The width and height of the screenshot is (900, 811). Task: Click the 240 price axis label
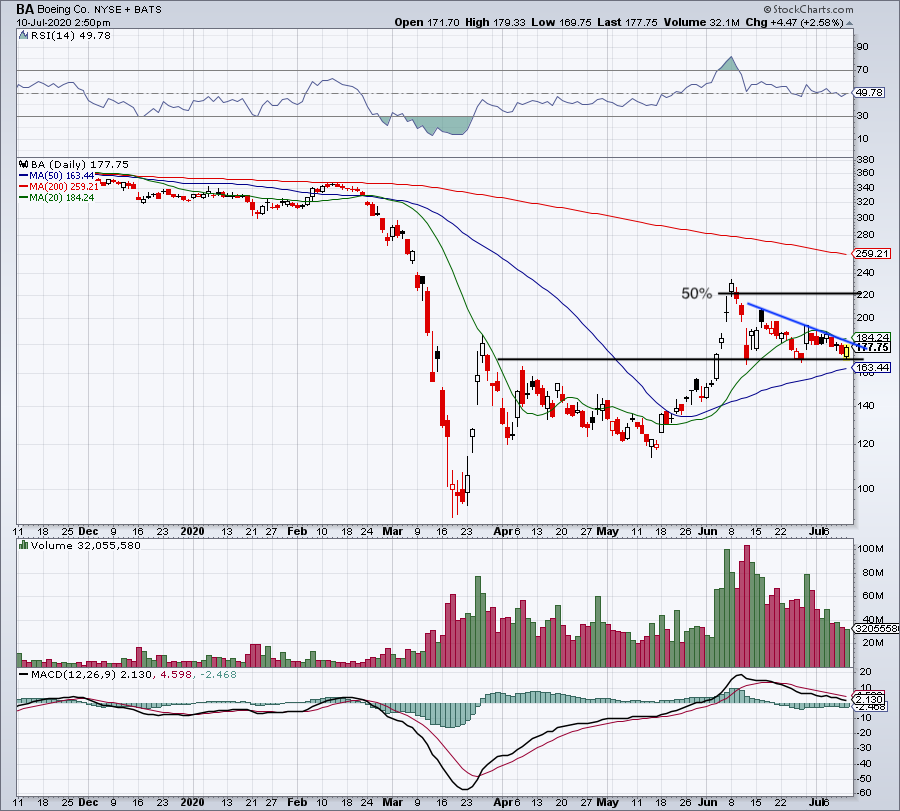[866, 273]
